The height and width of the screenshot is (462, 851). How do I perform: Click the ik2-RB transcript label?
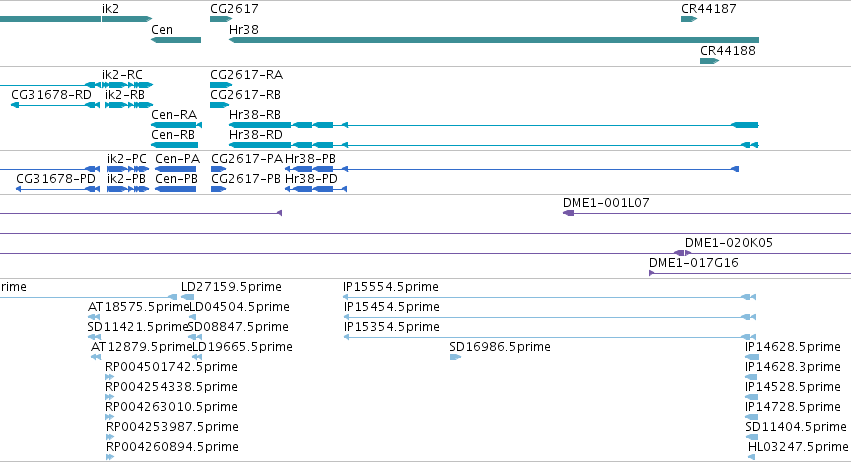point(125,94)
